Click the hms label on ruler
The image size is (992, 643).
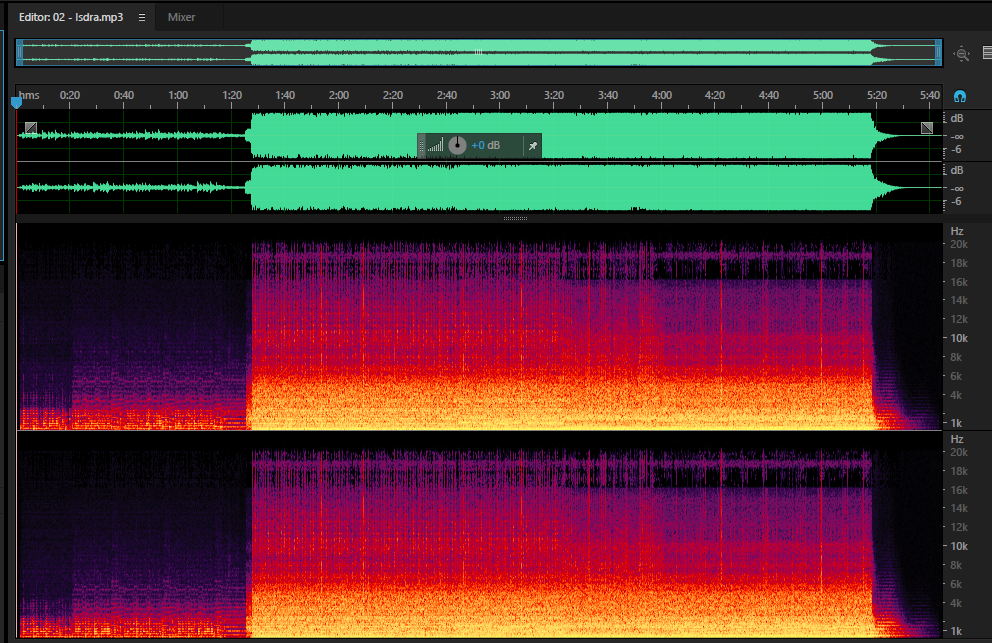[29, 95]
